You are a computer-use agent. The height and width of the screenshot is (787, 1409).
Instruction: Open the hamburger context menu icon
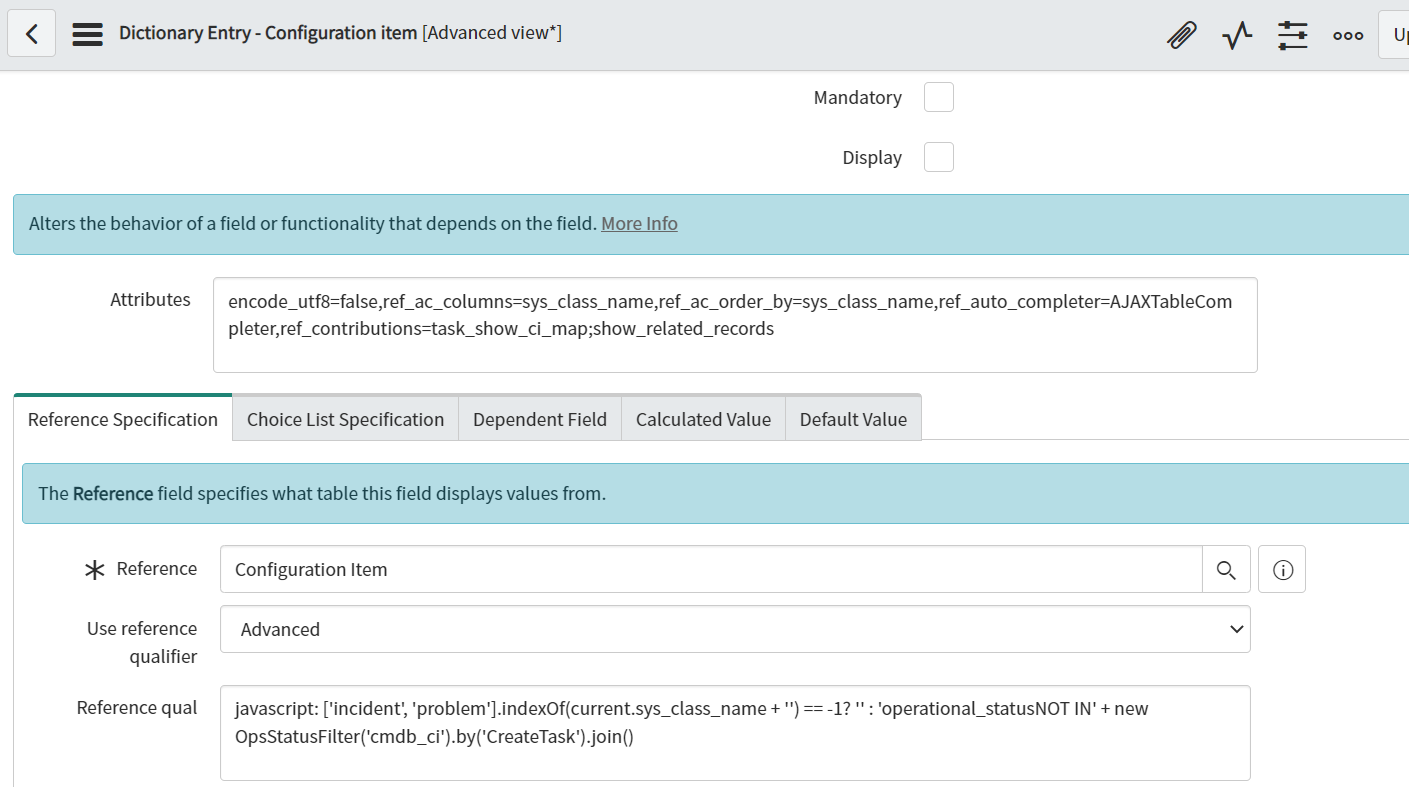tap(88, 34)
